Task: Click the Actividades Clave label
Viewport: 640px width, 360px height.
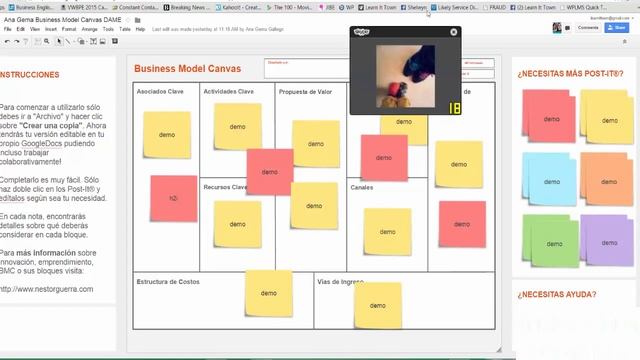Action: click(x=229, y=91)
